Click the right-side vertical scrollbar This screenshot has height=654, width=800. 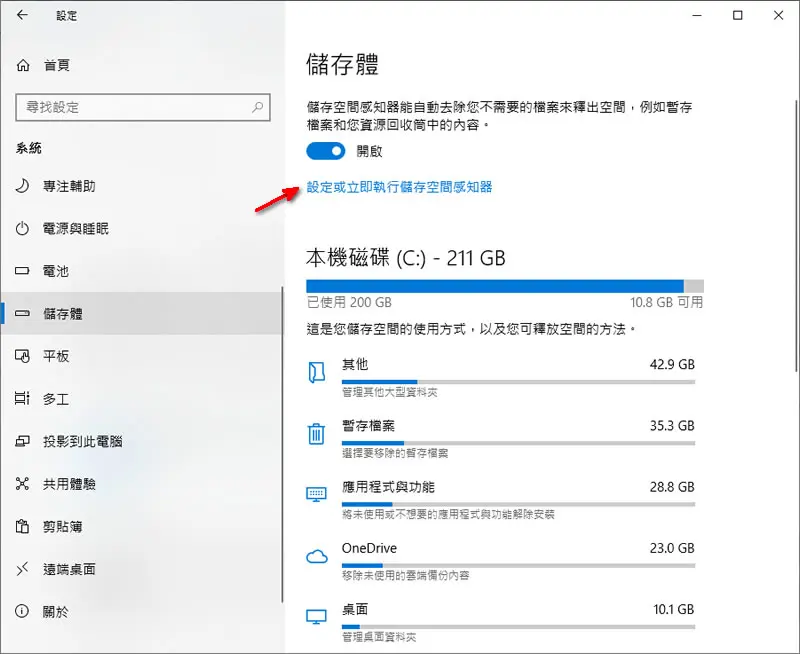[x=795, y=235]
